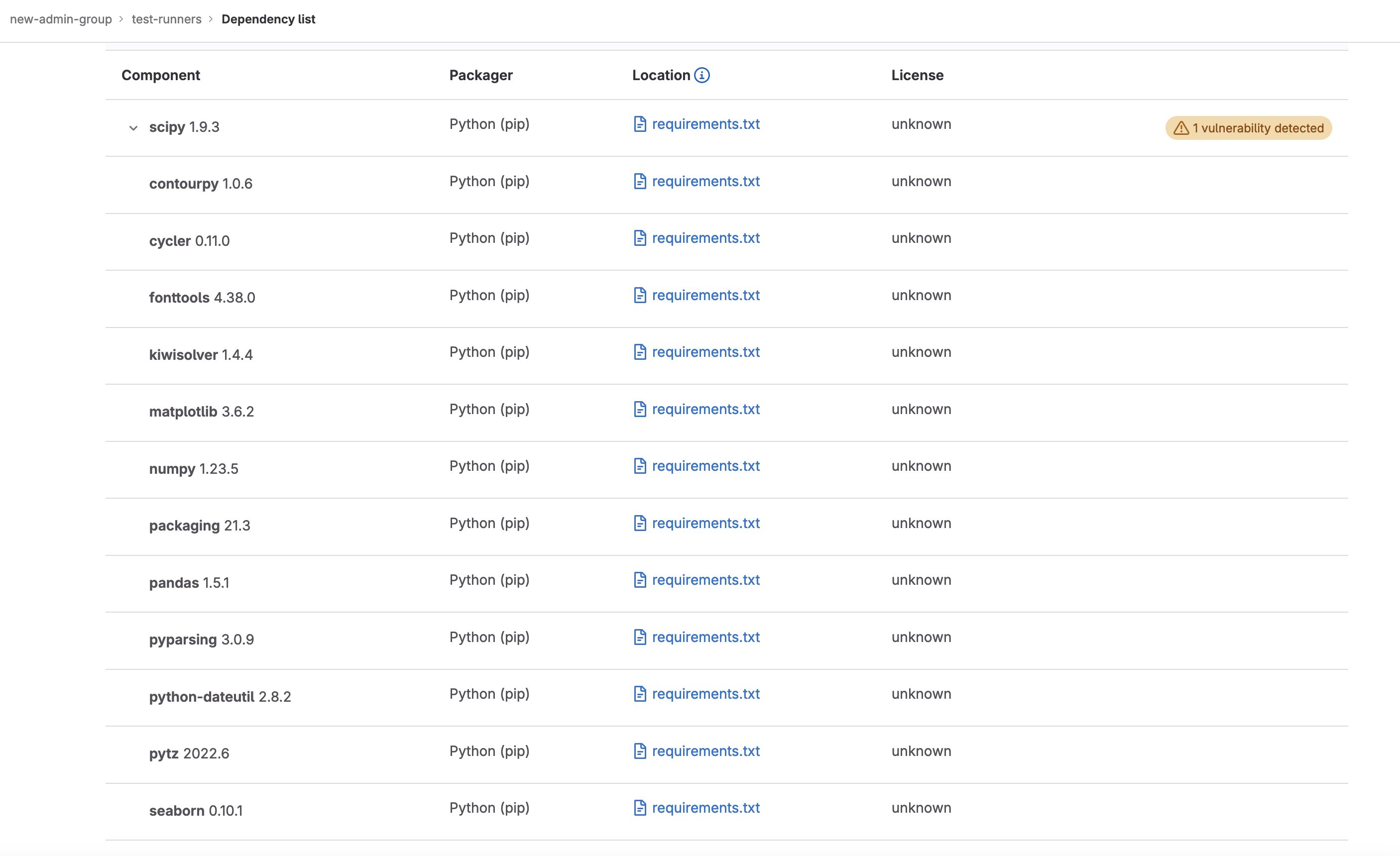This screenshot has height=856, width=1400.
Task: Go to the new-admin-group breadcrumb
Action: tap(61, 19)
